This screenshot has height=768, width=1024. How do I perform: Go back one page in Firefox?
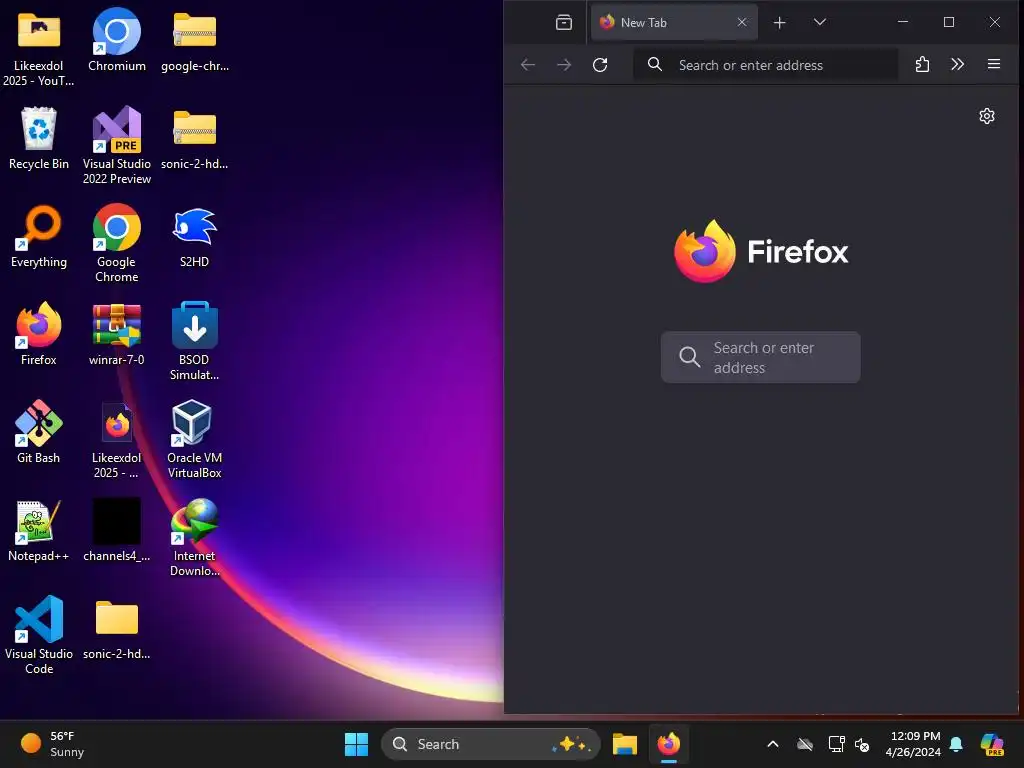528,65
